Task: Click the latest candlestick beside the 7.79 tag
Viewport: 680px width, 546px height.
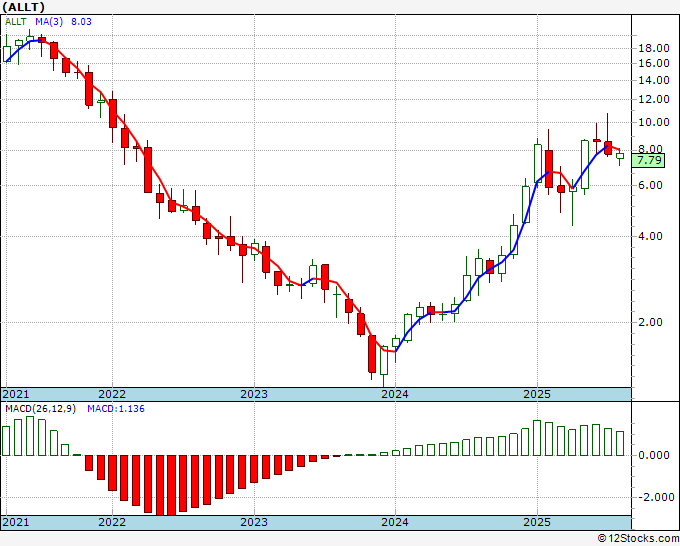Action: (620, 156)
